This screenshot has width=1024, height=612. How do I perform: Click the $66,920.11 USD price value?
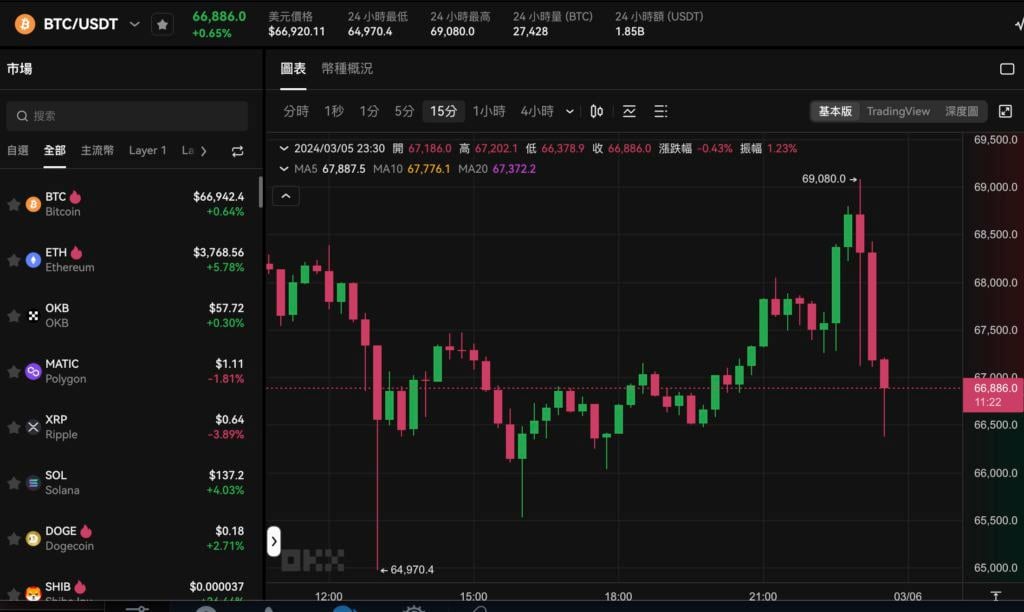pyautogui.click(x=296, y=31)
